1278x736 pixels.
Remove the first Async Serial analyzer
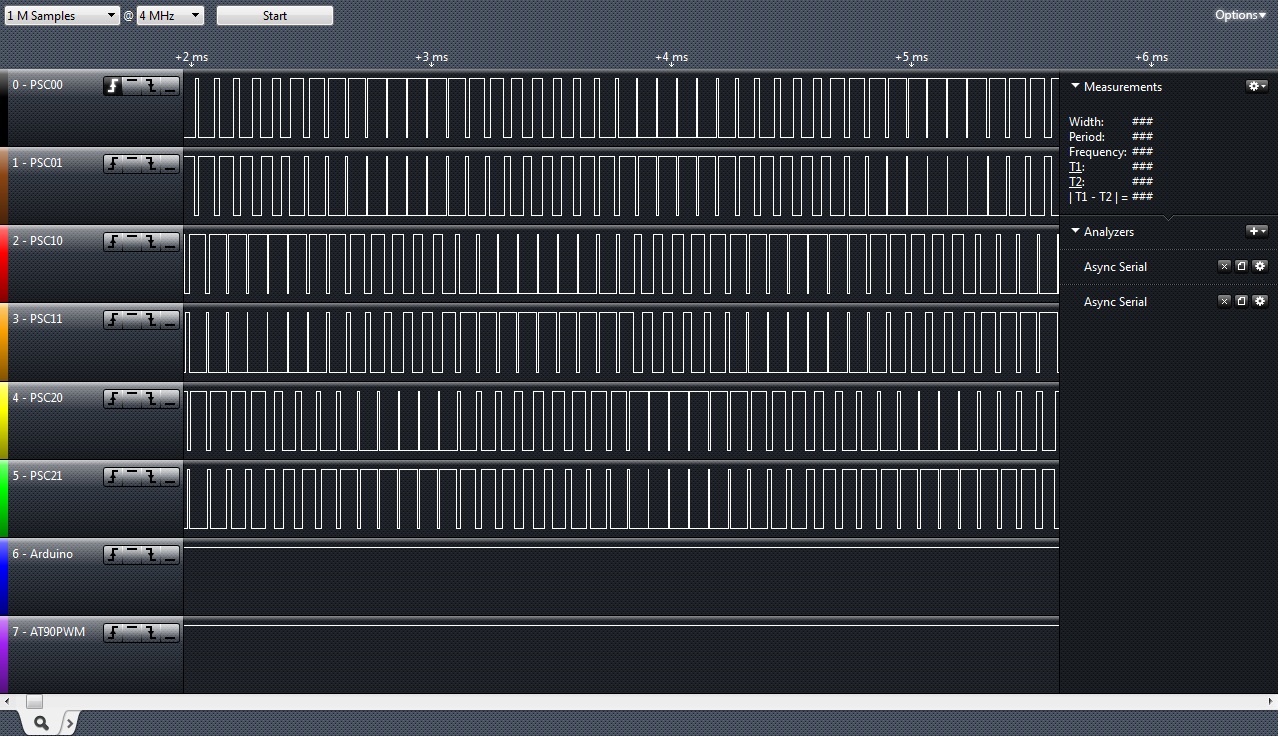coord(1224,266)
